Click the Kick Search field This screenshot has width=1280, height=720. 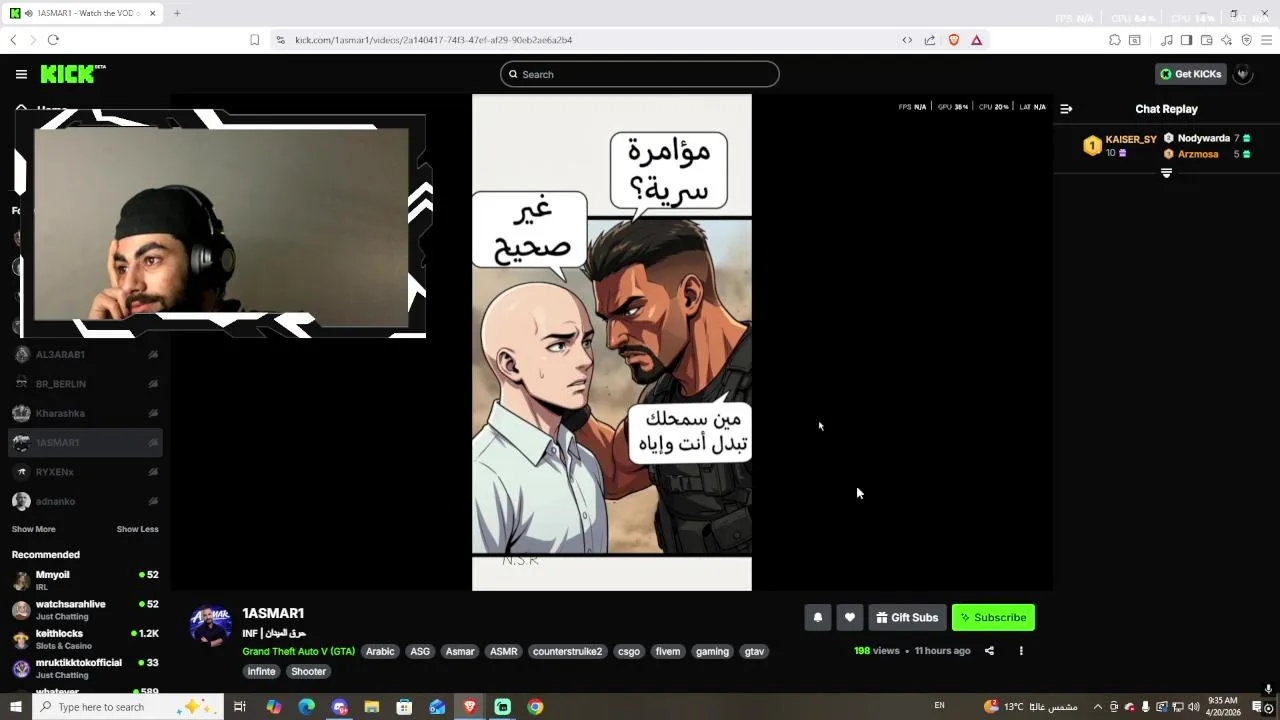click(640, 74)
